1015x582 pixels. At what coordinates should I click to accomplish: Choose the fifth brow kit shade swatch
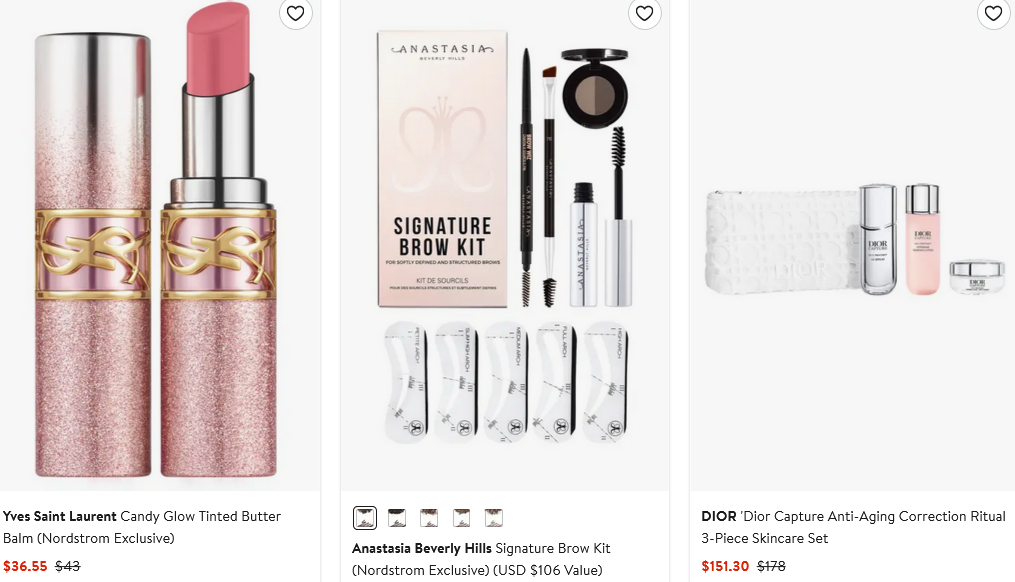pyautogui.click(x=493, y=517)
